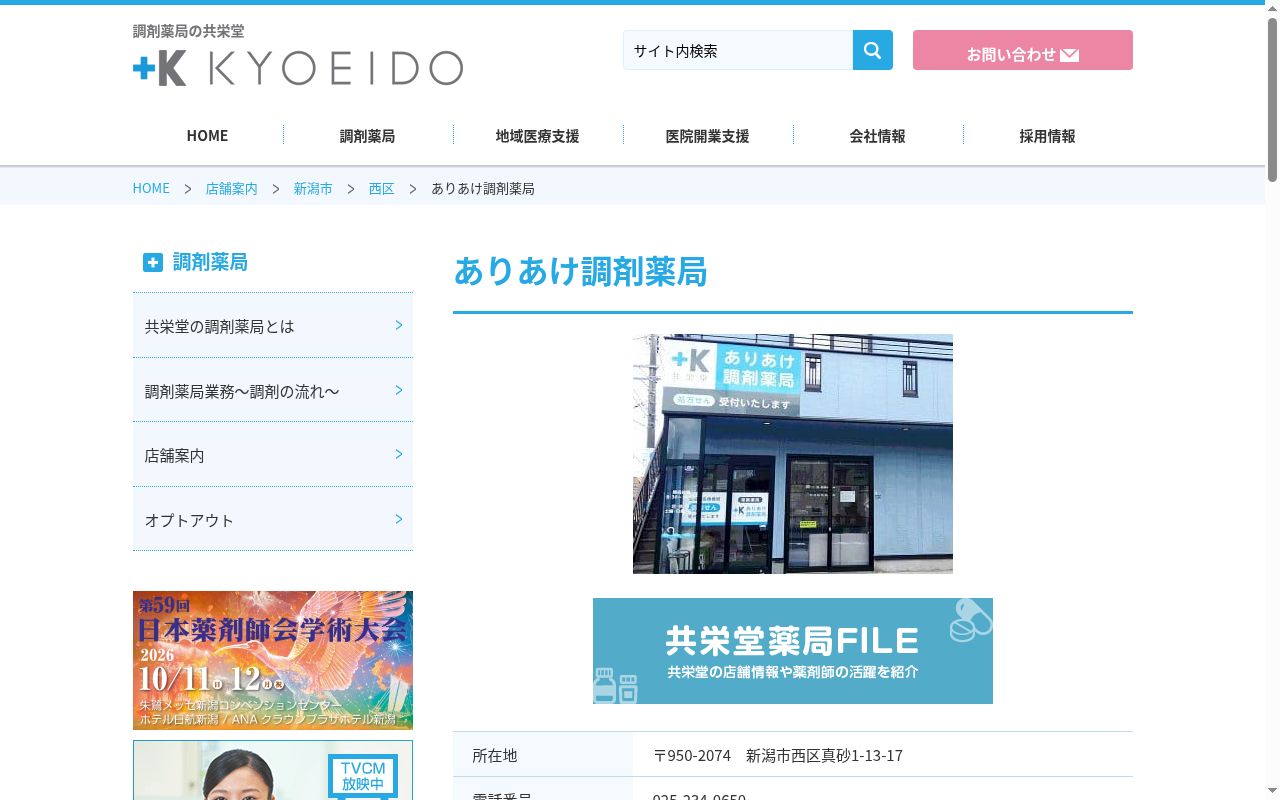Screen dimensions: 1280x800
Task: Open the 日本薬剤師会学術大会 banner
Action: (273, 660)
